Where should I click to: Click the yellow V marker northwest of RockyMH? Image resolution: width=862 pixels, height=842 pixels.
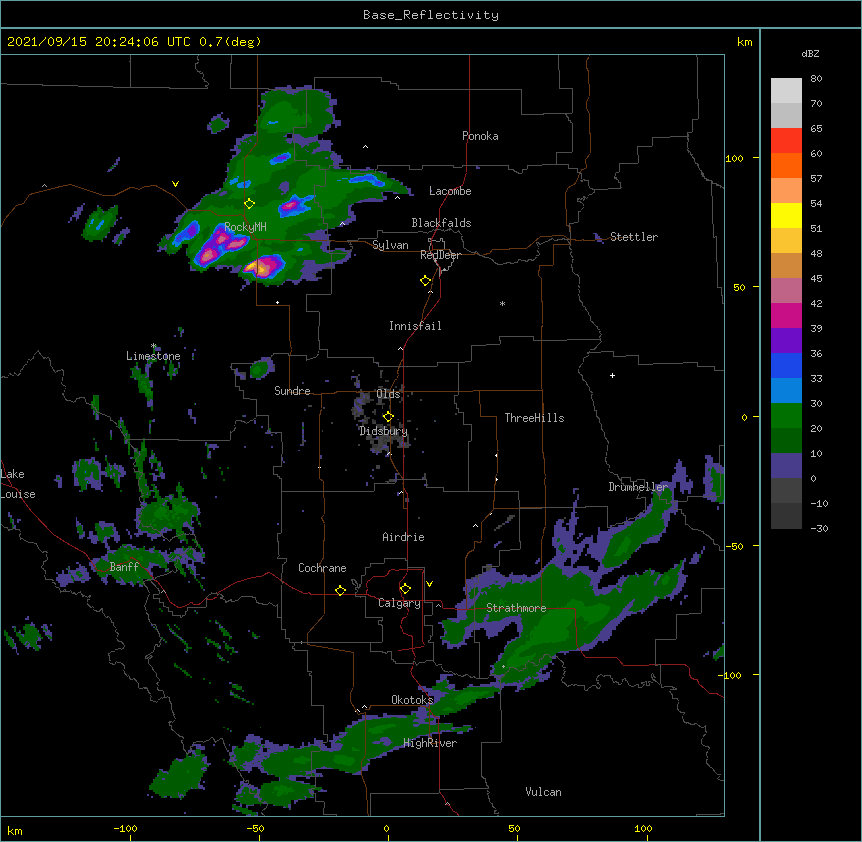click(175, 184)
